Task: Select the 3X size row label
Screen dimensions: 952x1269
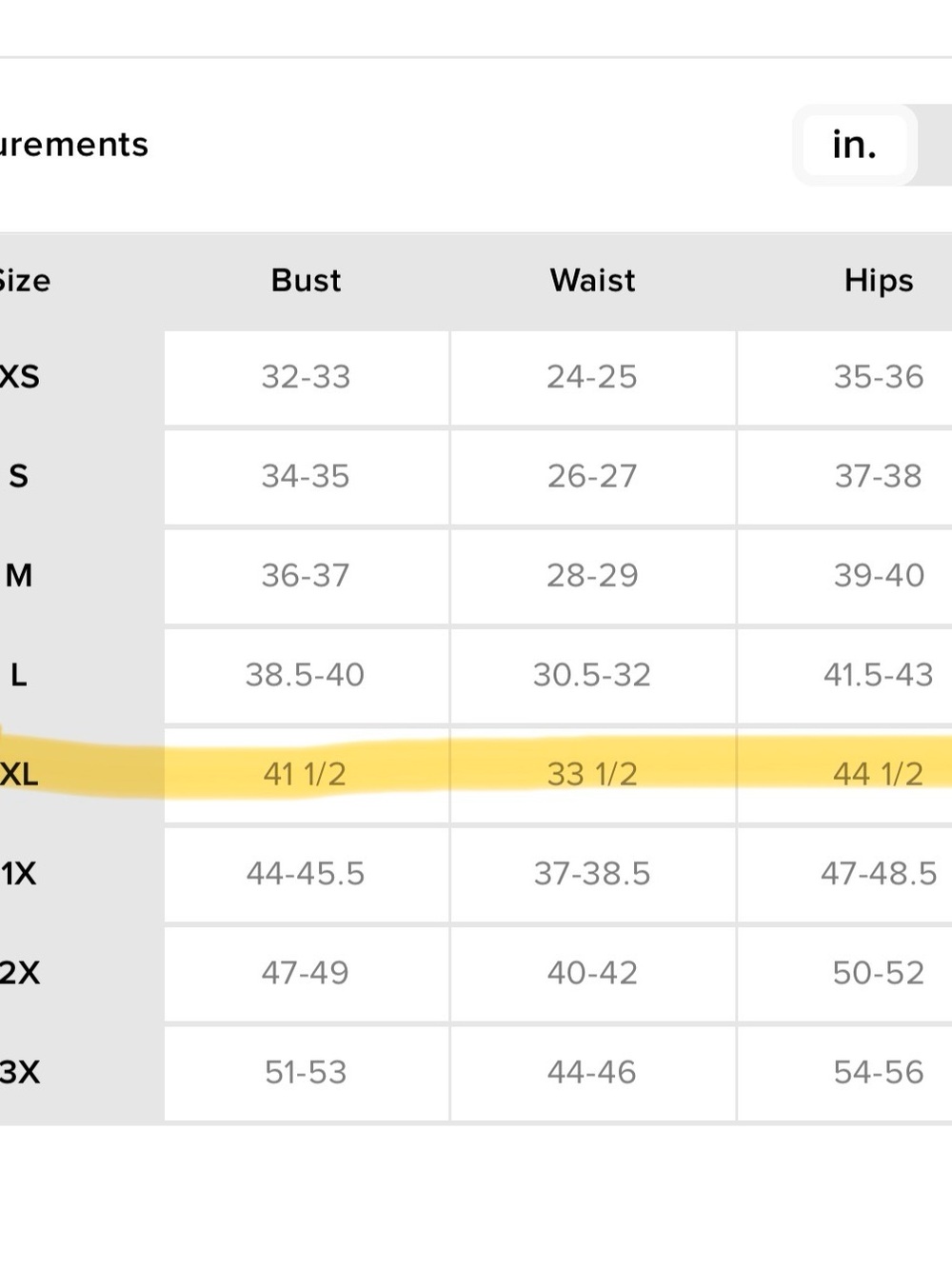Action: [20, 1073]
